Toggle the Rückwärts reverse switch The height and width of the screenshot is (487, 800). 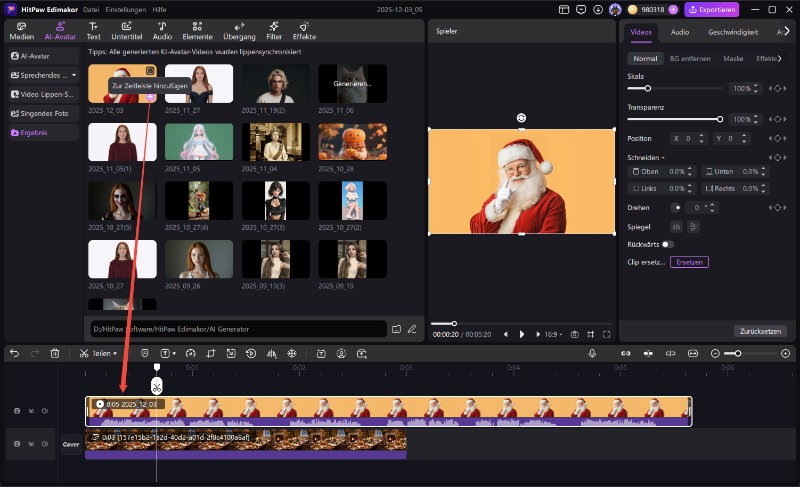tap(667, 245)
